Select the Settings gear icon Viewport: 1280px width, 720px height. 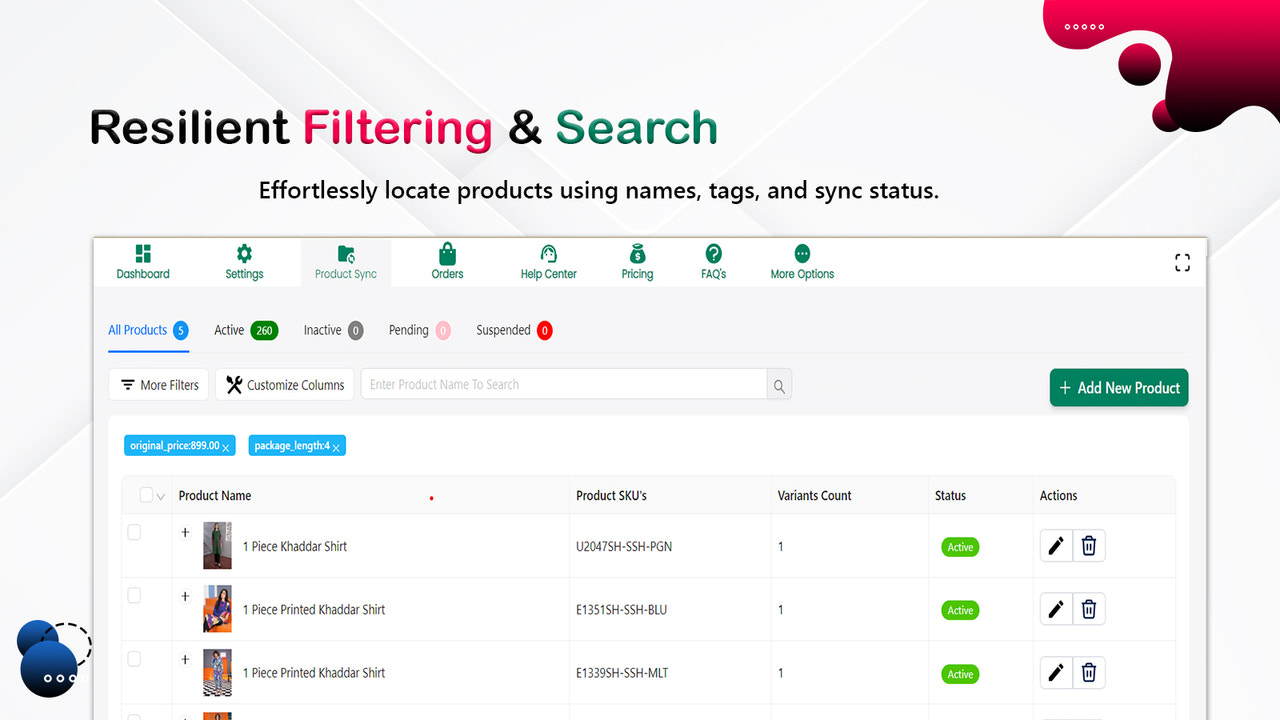pyautogui.click(x=243, y=252)
